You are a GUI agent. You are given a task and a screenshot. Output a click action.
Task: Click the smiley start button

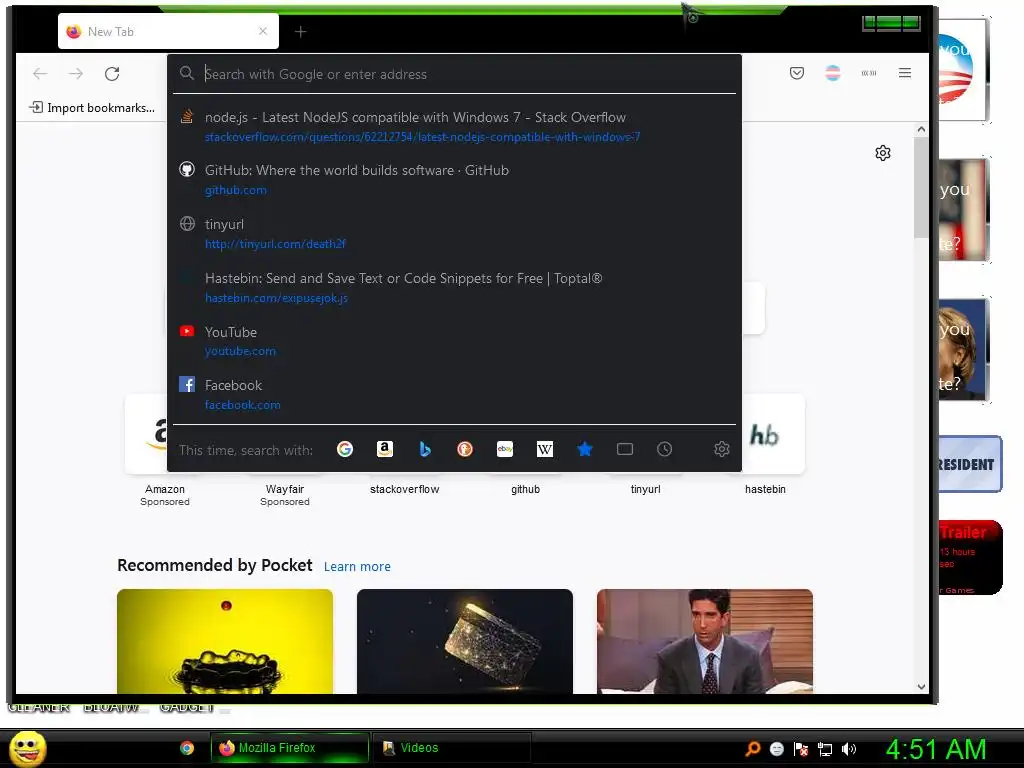tap(27, 748)
